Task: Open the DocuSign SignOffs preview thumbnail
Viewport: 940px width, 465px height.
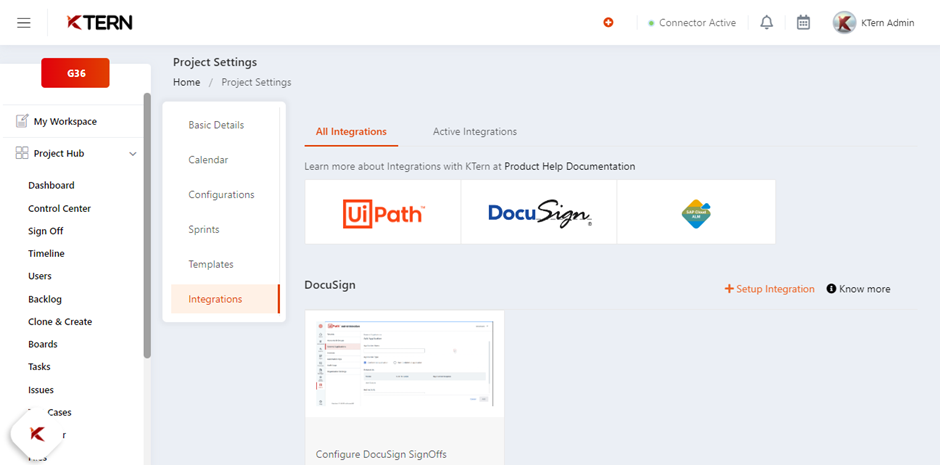Action: coord(405,364)
